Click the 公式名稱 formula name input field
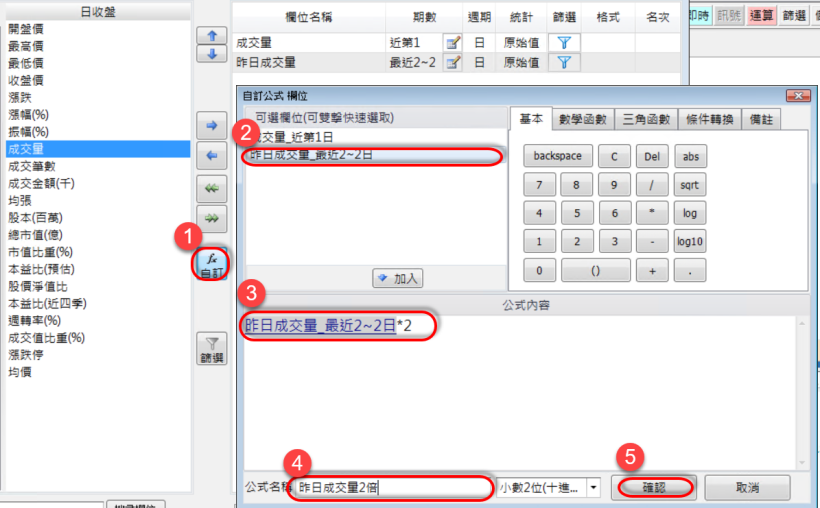Image resolution: width=820 pixels, height=508 pixels. click(x=393, y=487)
